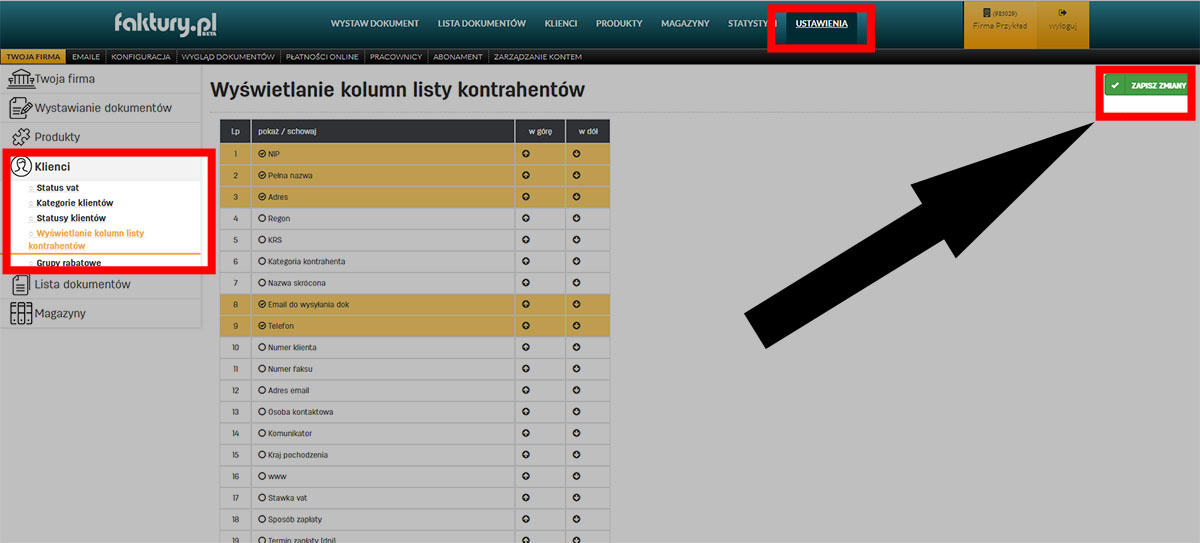The width and height of the screenshot is (1200, 543).
Task: Show Kategoria kontrahenta column
Action: click(x=262, y=261)
